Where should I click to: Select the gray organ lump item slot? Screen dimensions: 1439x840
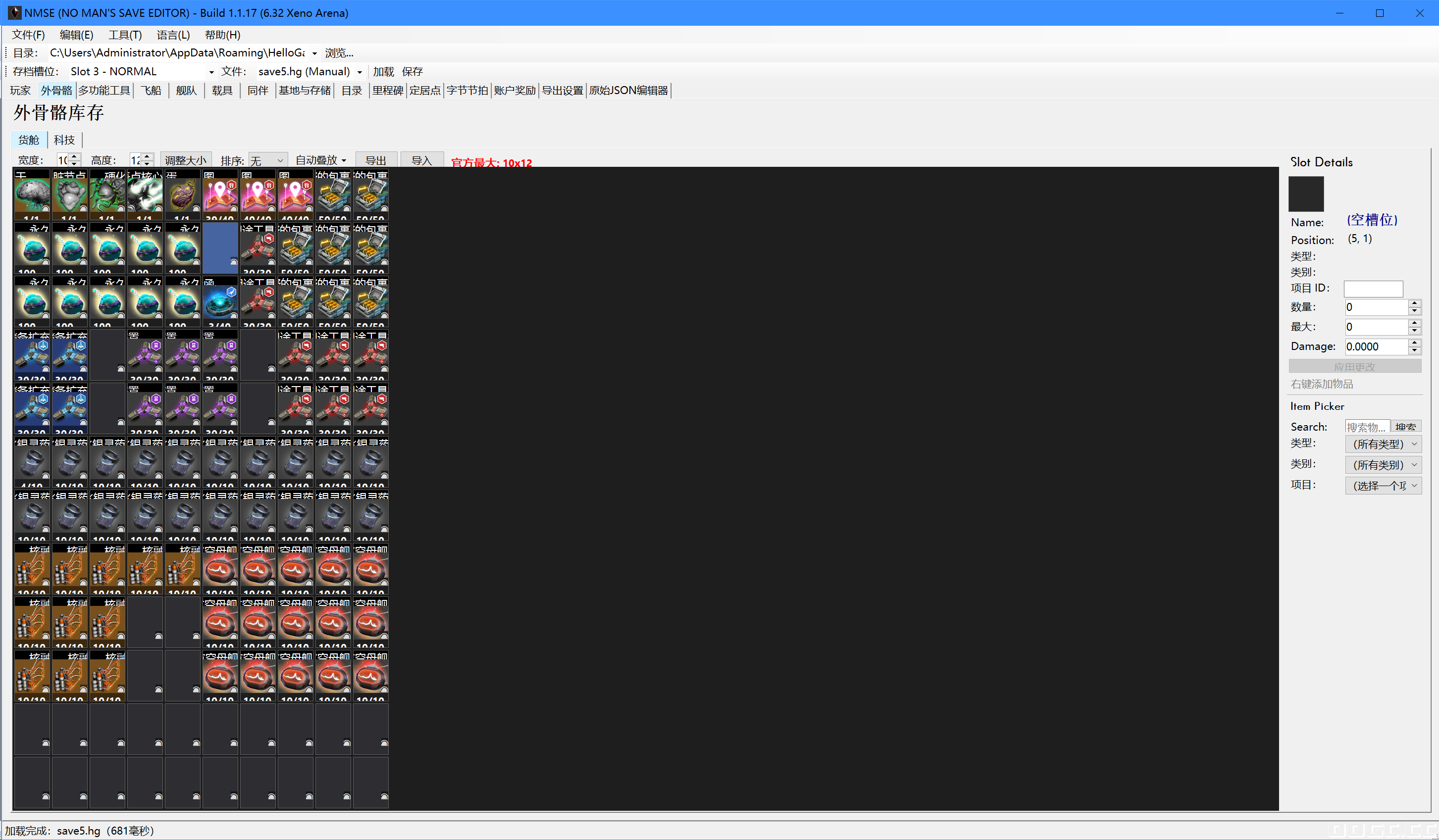pos(70,195)
